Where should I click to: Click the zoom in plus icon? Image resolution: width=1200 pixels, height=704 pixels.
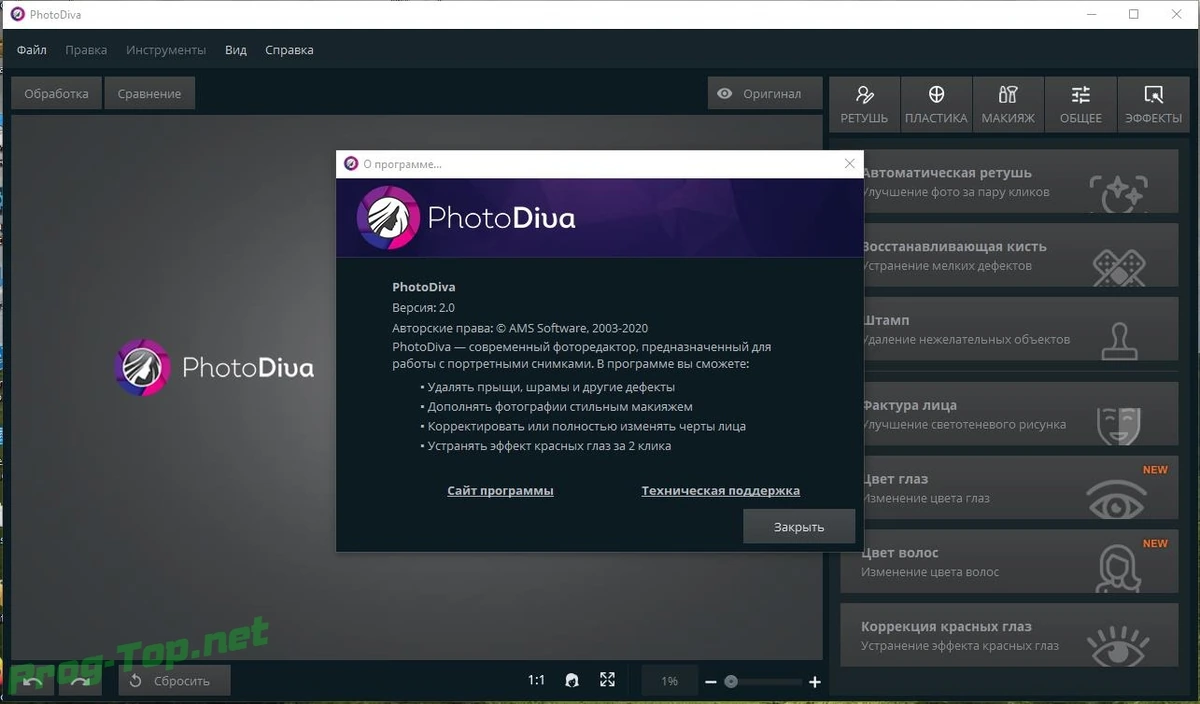815,682
